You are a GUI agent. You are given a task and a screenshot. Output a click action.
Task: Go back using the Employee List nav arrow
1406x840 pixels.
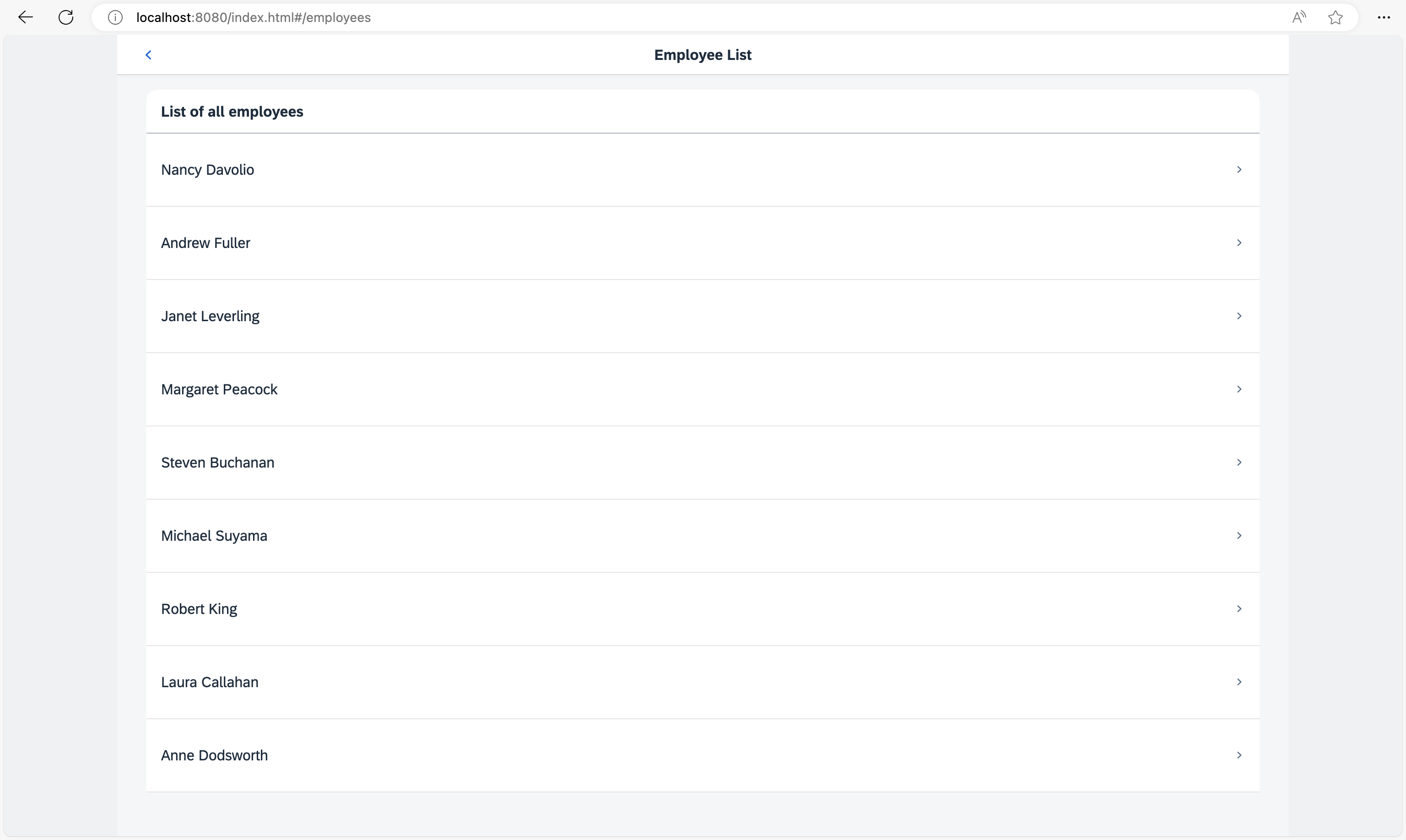[x=148, y=55]
